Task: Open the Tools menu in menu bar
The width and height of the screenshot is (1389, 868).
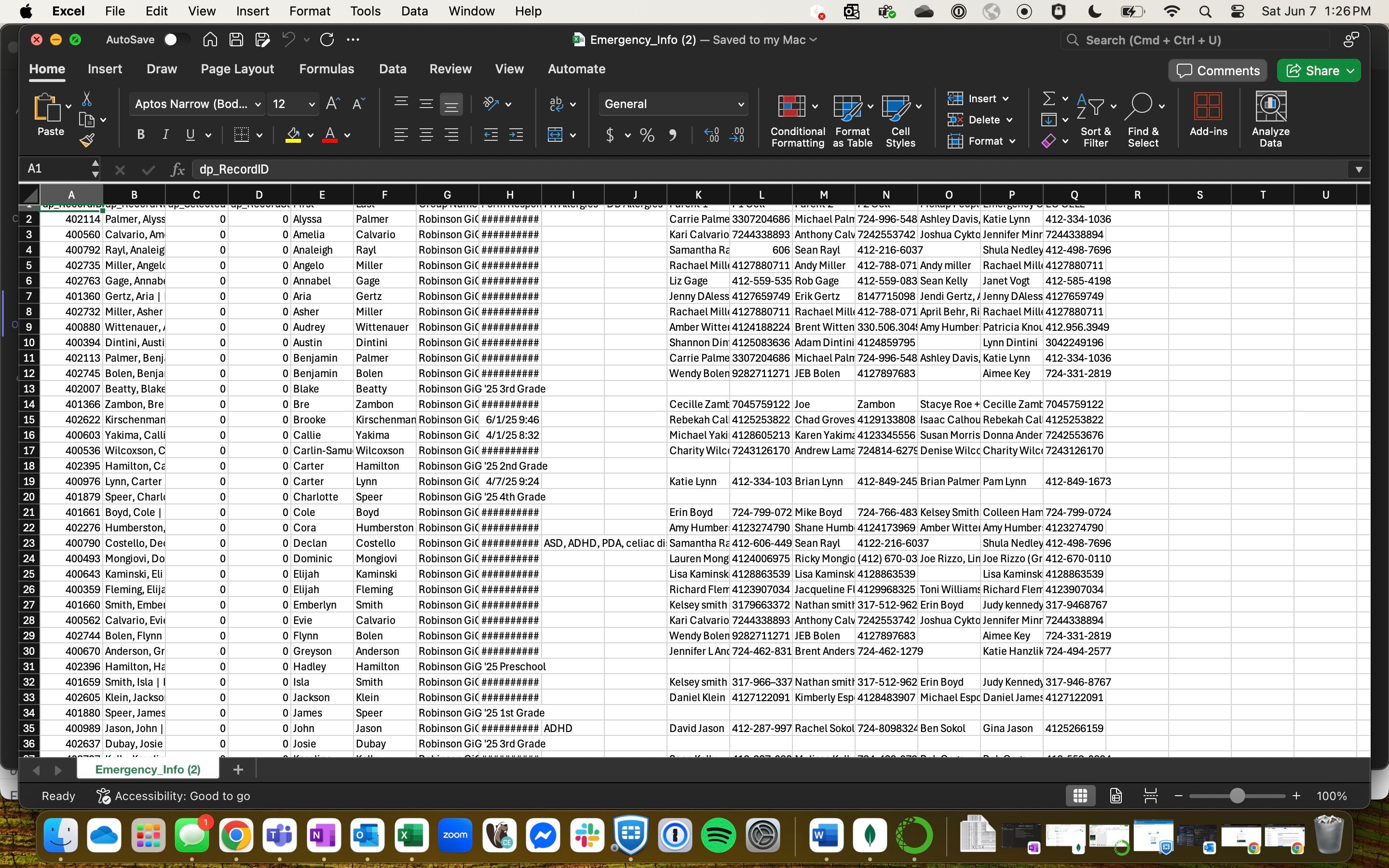Action: coord(365,11)
